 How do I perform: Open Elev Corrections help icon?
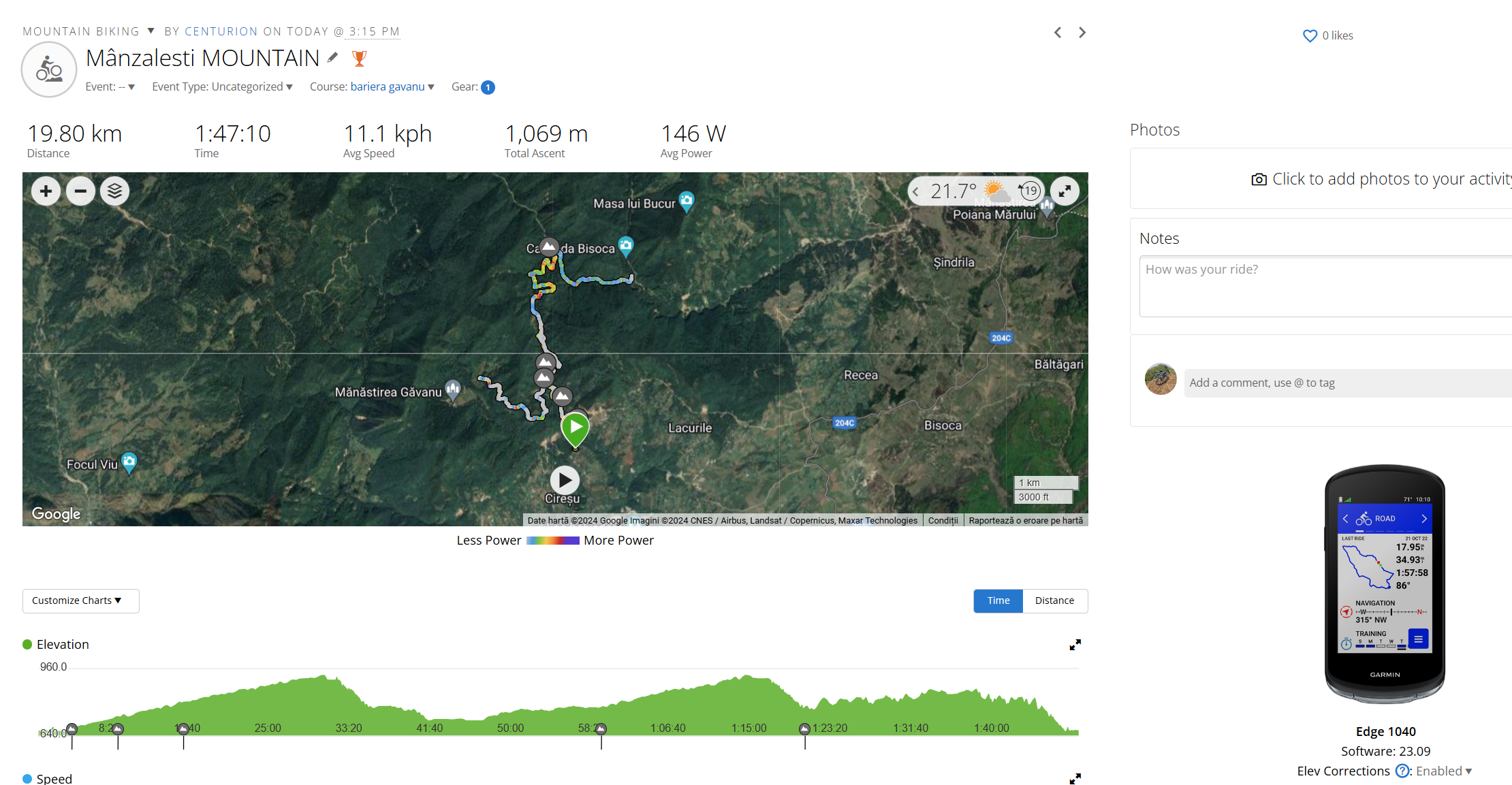1402,771
